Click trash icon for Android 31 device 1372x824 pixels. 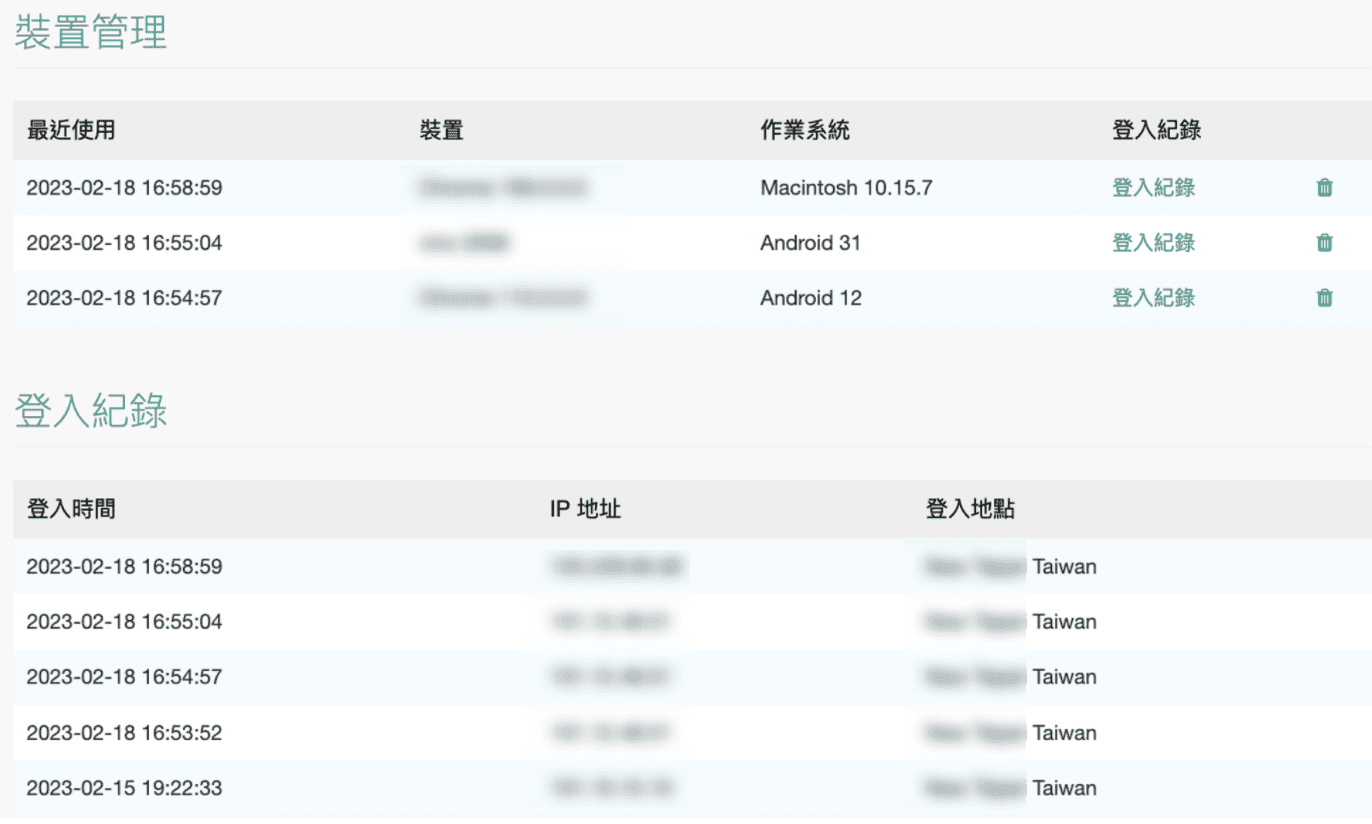pyautogui.click(x=1324, y=242)
